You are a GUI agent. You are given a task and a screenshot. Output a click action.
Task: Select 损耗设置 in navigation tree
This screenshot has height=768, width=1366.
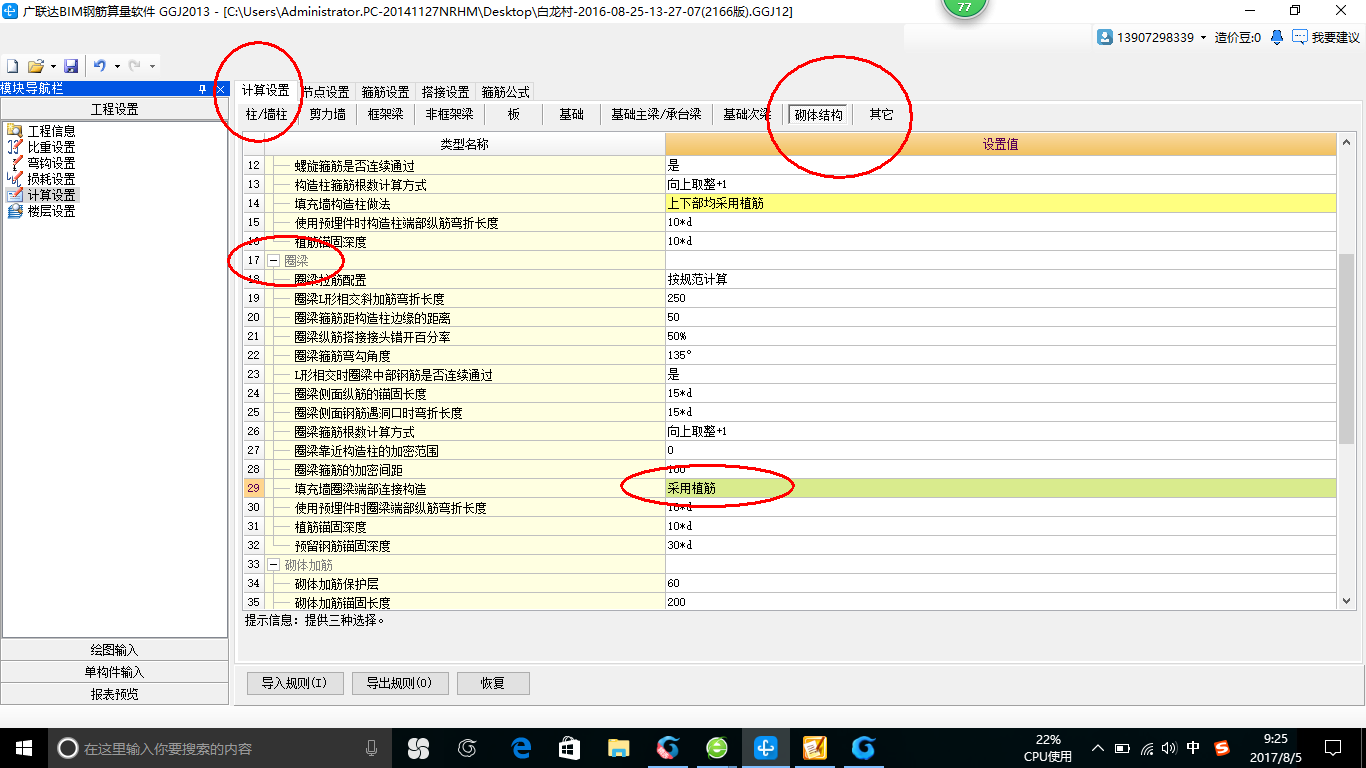coord(51,179)
